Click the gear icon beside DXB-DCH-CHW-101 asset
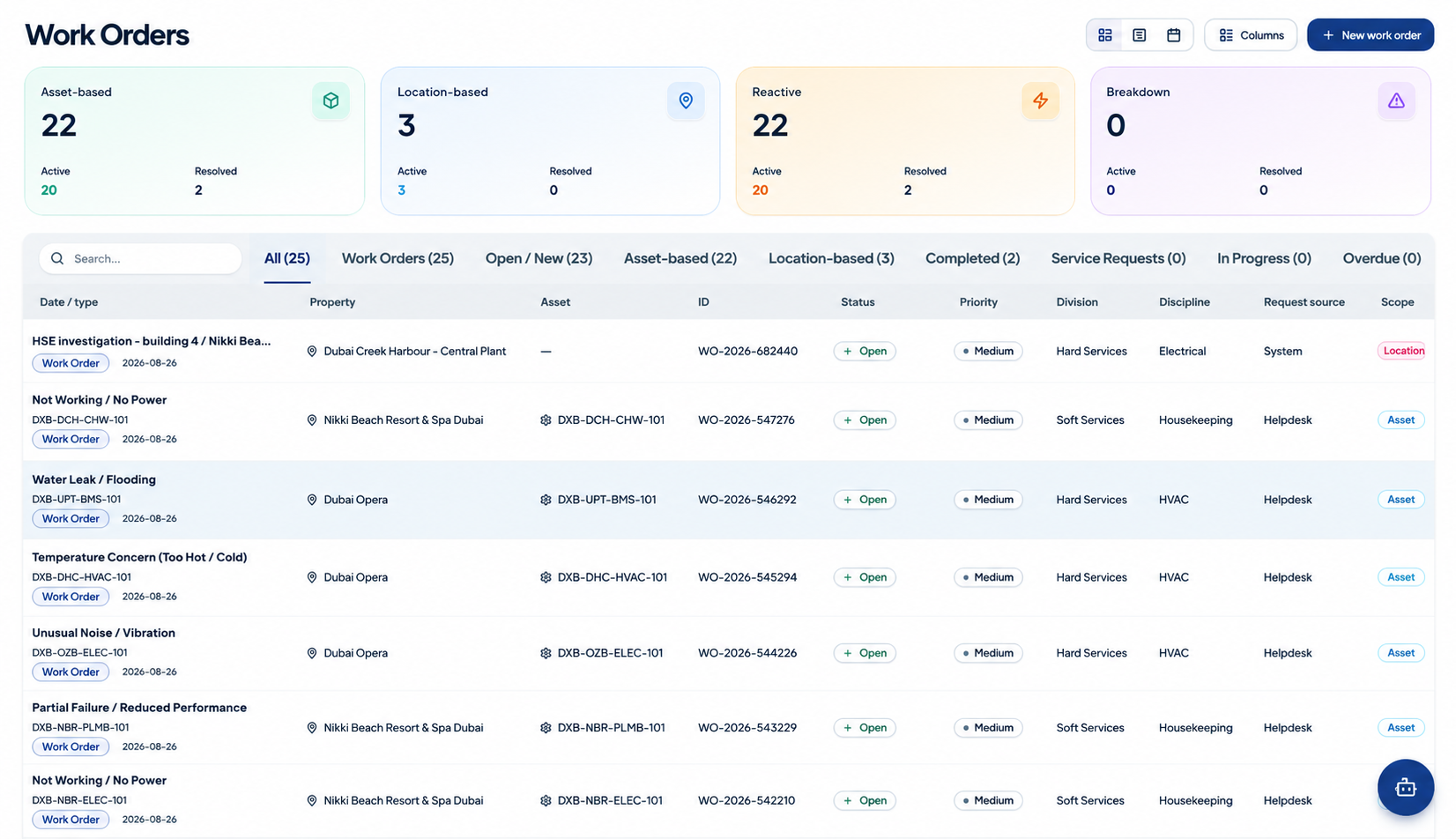The height and width of the screenshot is (839, 1456). [x=546, y=420]
